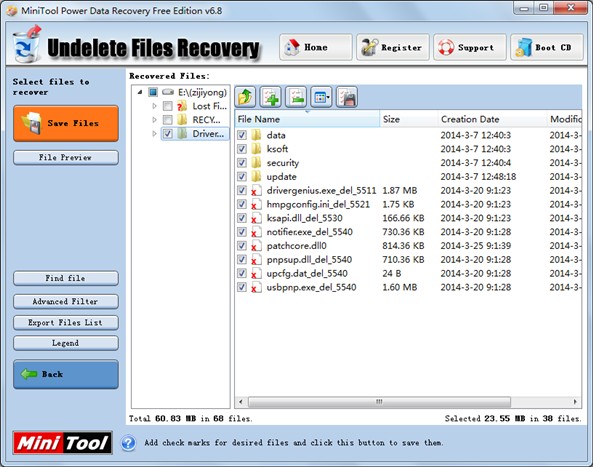This screenshot has height=467, width=593.
Task: Check the Lost Fi... folder checkbox
Action: (168, 106)
